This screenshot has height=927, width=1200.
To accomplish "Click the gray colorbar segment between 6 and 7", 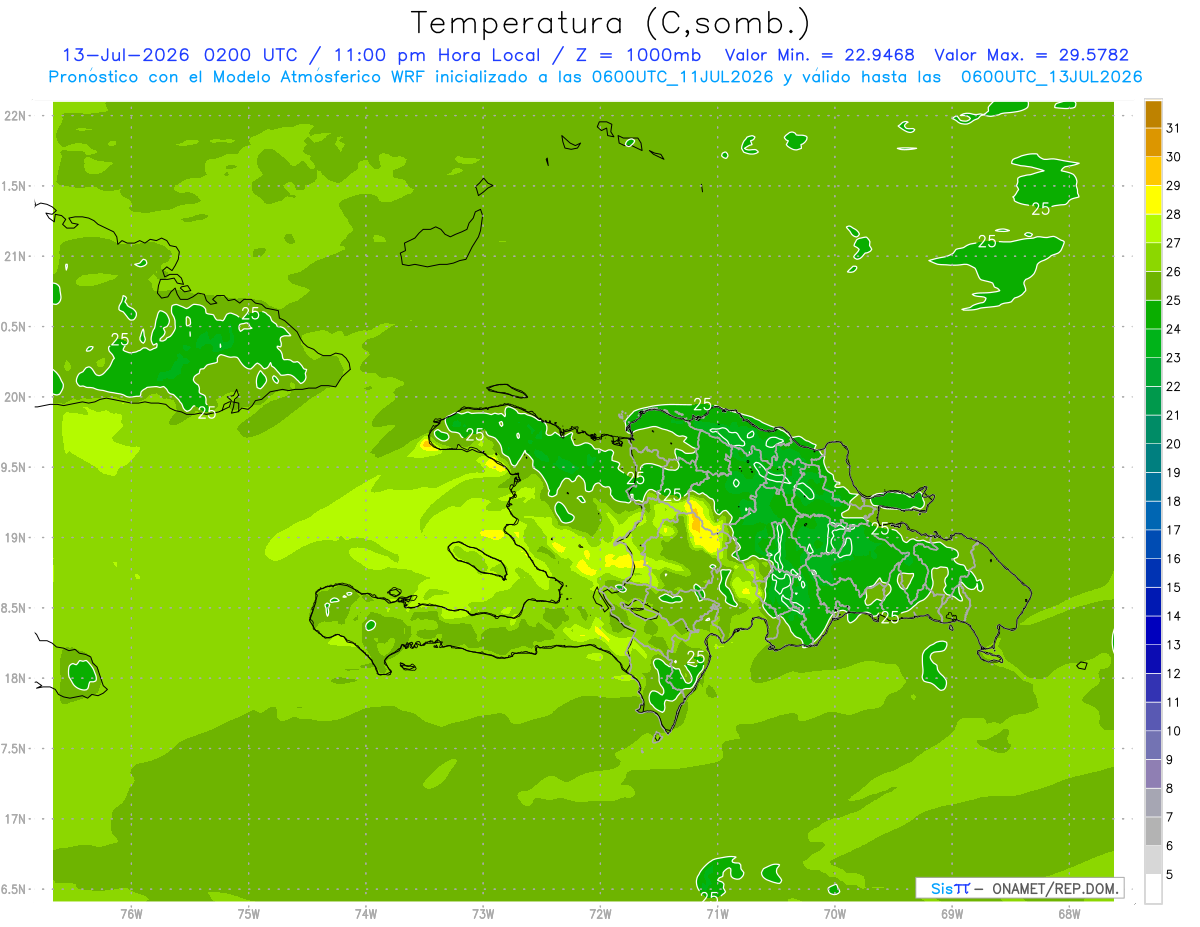I will pos(1153,832).
